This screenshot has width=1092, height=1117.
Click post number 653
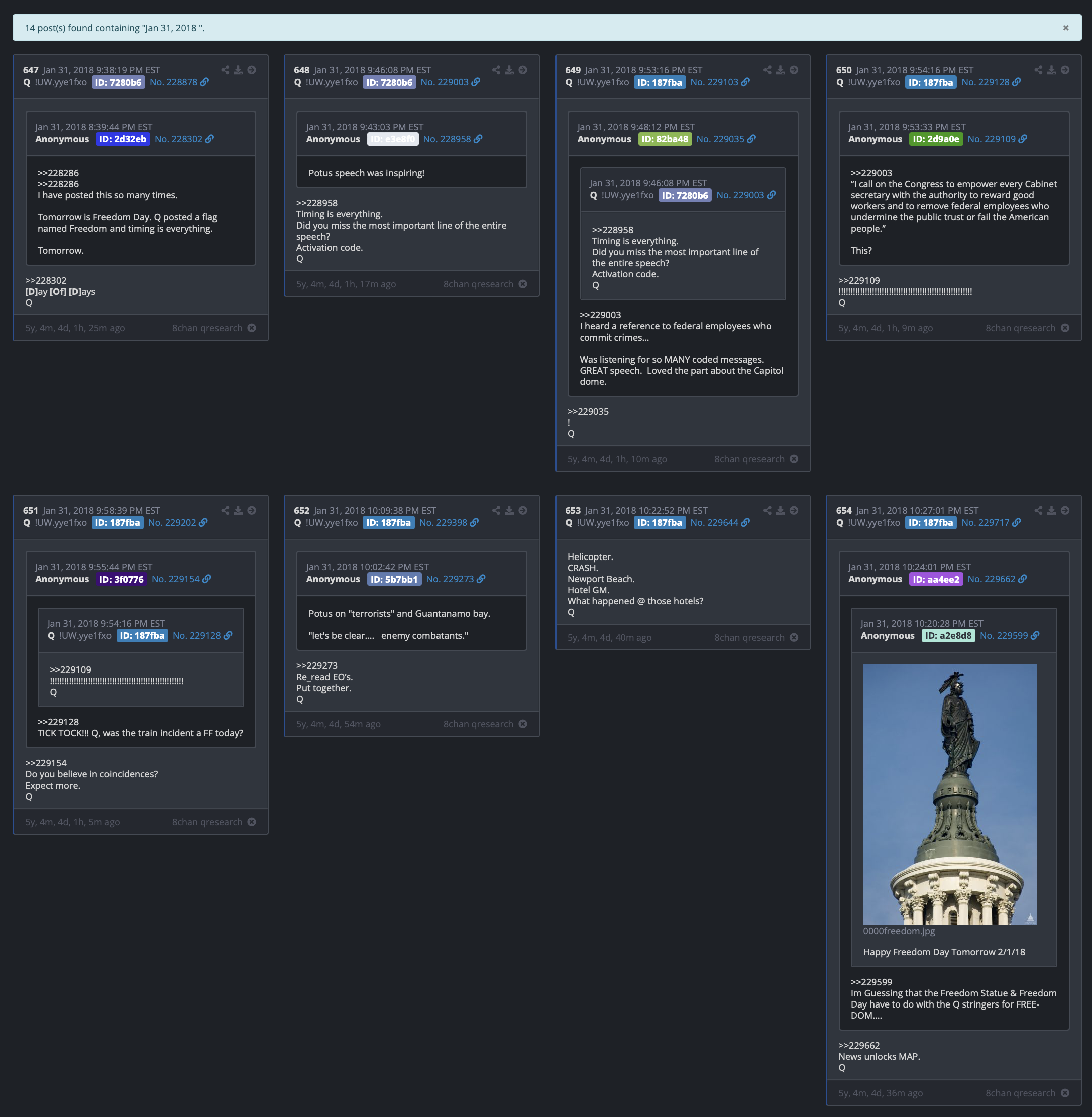[x=573, y=510]
